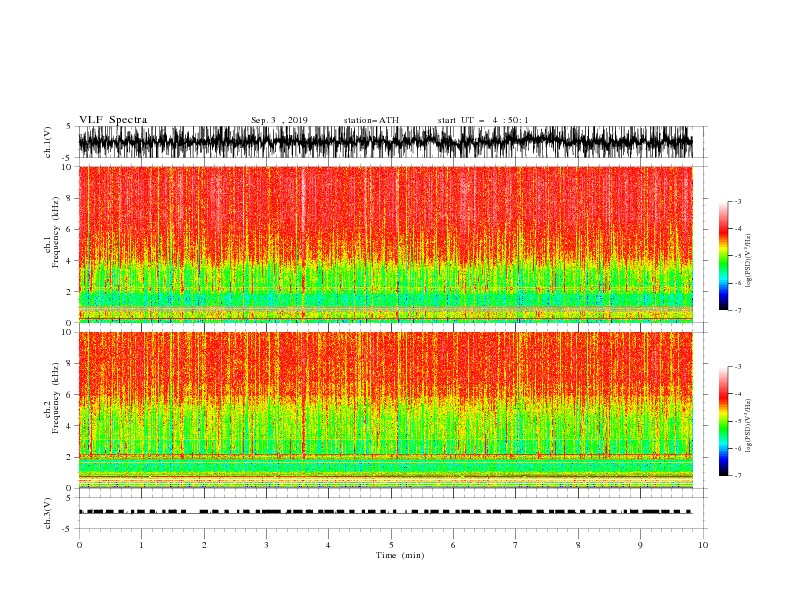792x612 pixels.
Task: Click the ch.3(V) axis label
Action: coord(48,513)
